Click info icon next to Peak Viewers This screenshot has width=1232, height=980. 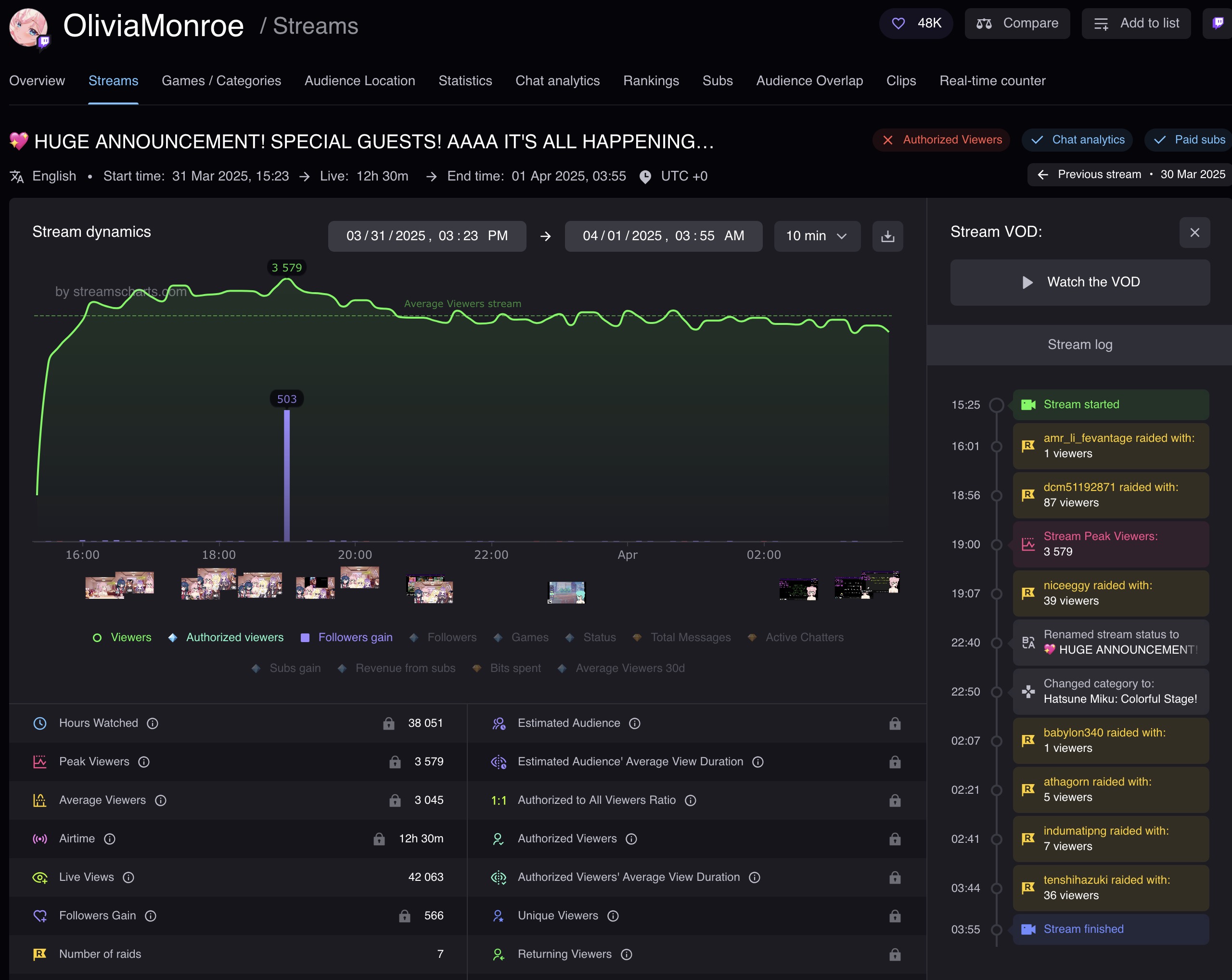click(x=144, y=762)
